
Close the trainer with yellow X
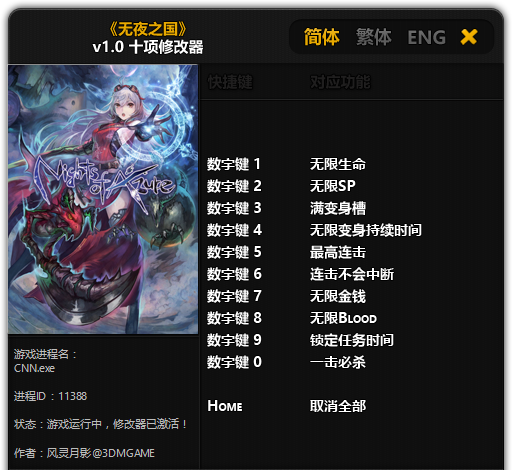[469, 37]
